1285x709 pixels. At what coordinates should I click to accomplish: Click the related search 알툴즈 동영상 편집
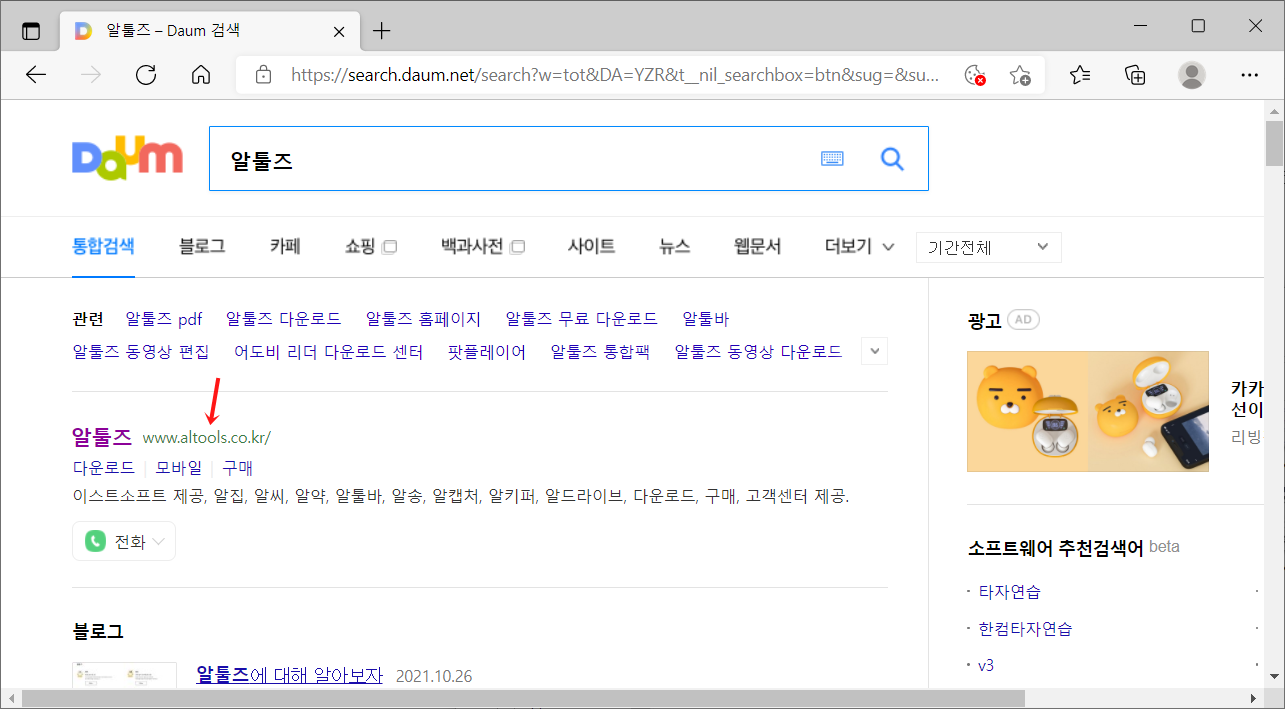141,351
